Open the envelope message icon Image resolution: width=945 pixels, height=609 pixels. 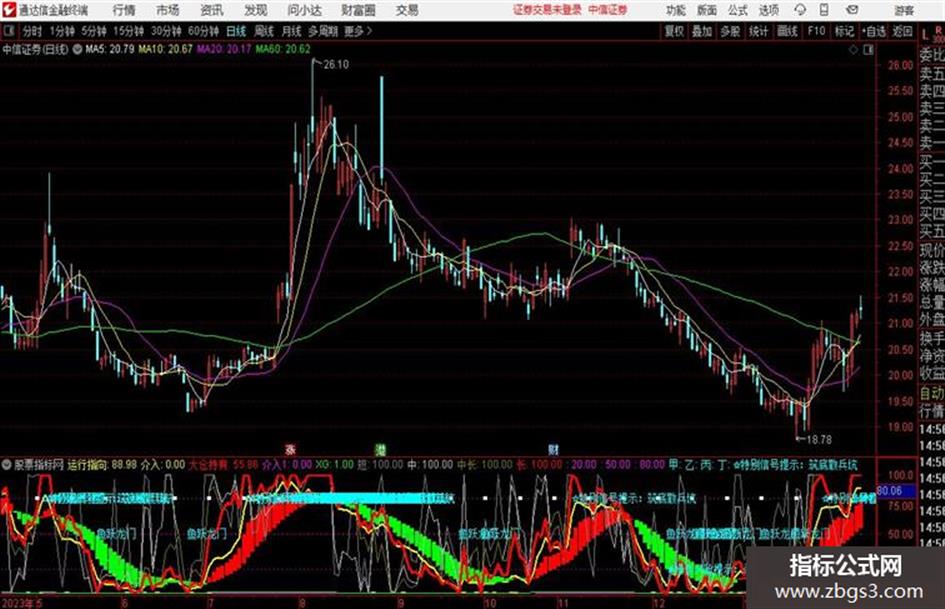coord(852,10)
